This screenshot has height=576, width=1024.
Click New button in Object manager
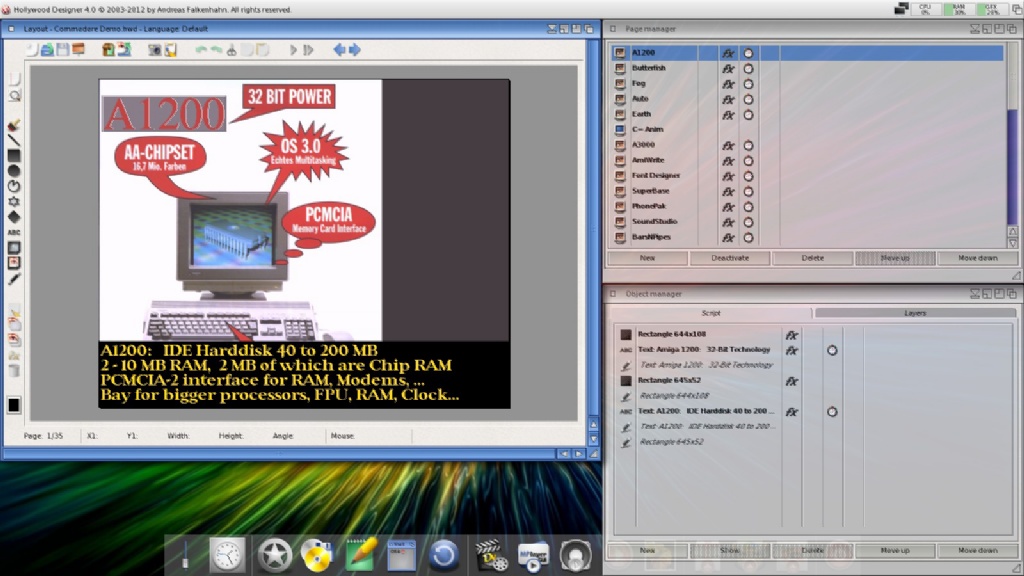(x=647, y=551)
